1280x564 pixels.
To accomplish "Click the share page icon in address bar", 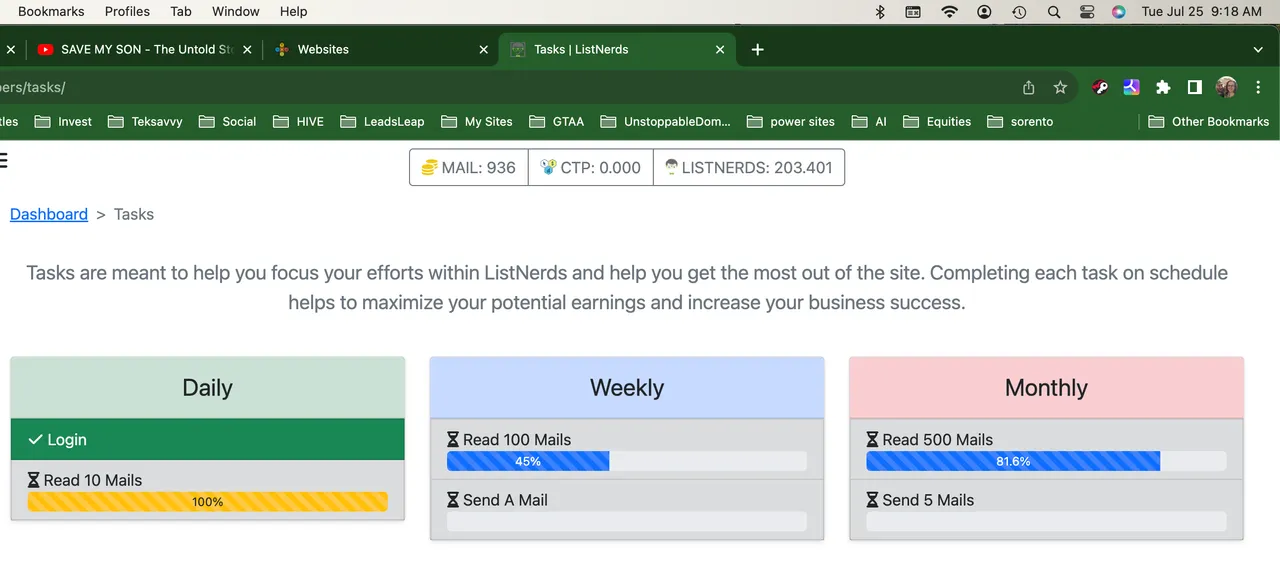I will click(1029, 88).
